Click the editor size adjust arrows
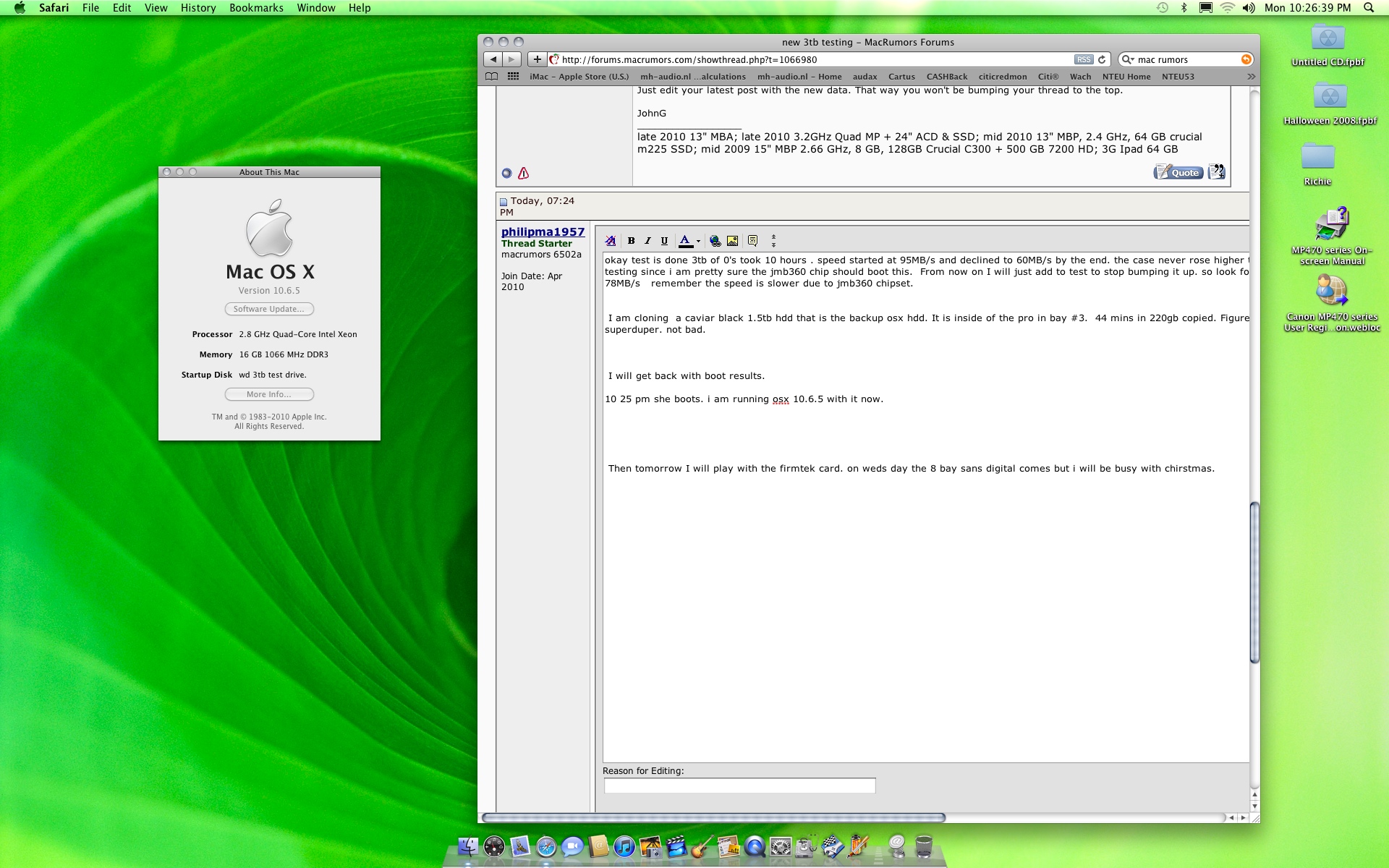The height and width of the screenshot is (868, 1389). tap(773, 241)
